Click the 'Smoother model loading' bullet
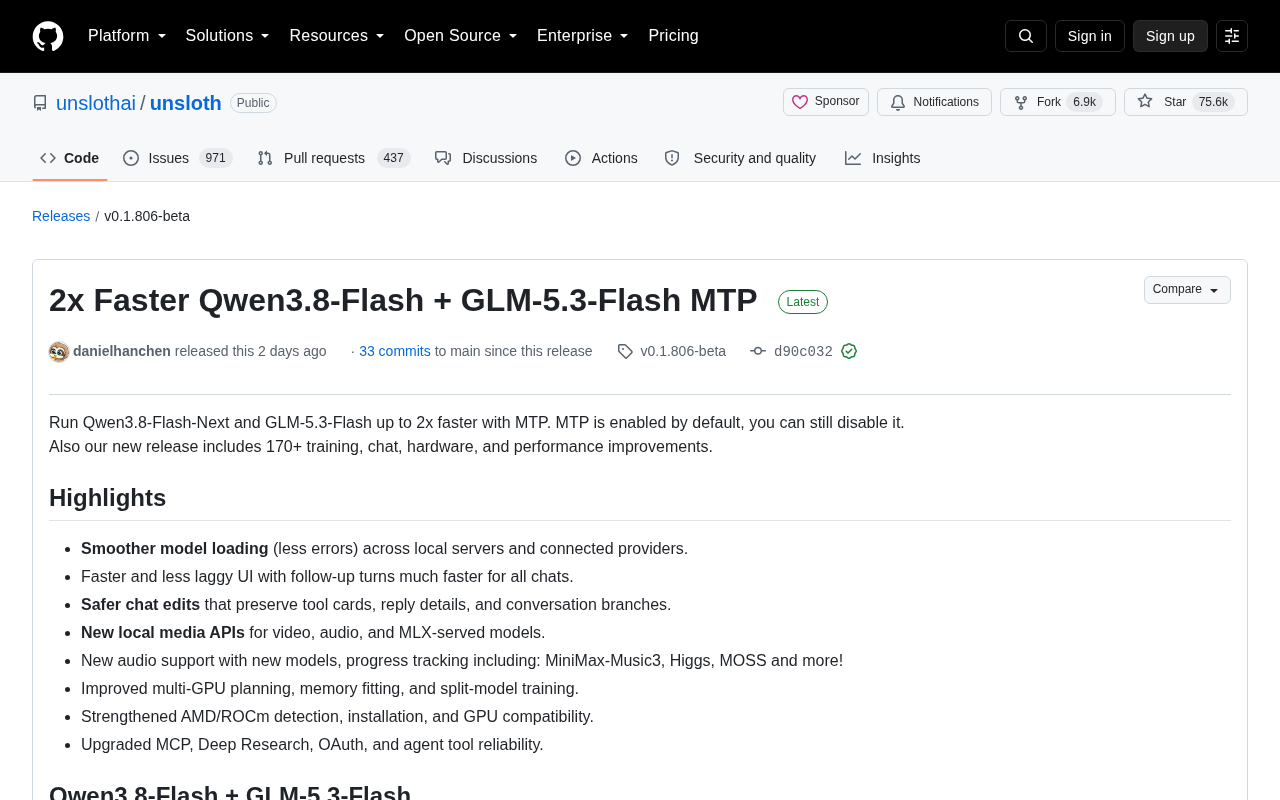Image resolution: width=1280 pixels, height=800 pixels. [x=384, y=548]
